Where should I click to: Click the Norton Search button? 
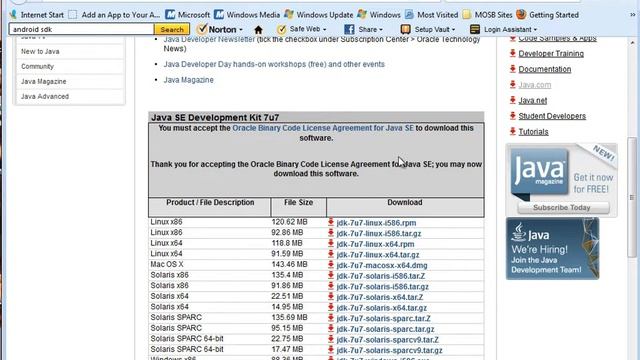pos(172,29)
